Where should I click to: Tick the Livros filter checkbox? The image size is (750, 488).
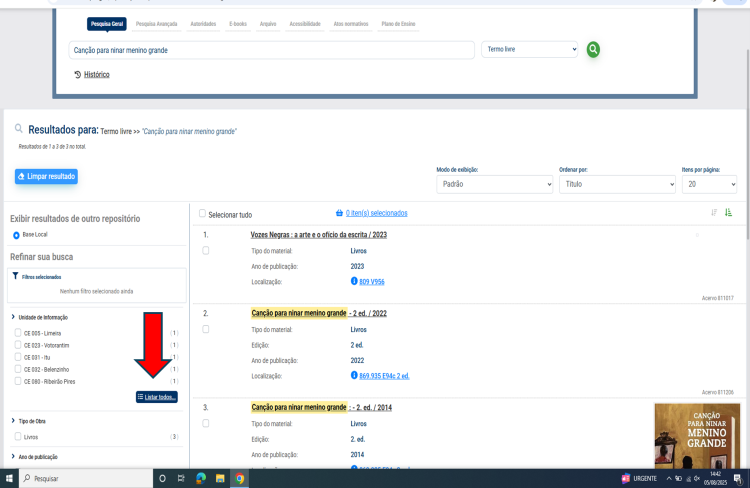tap(17, 437)
